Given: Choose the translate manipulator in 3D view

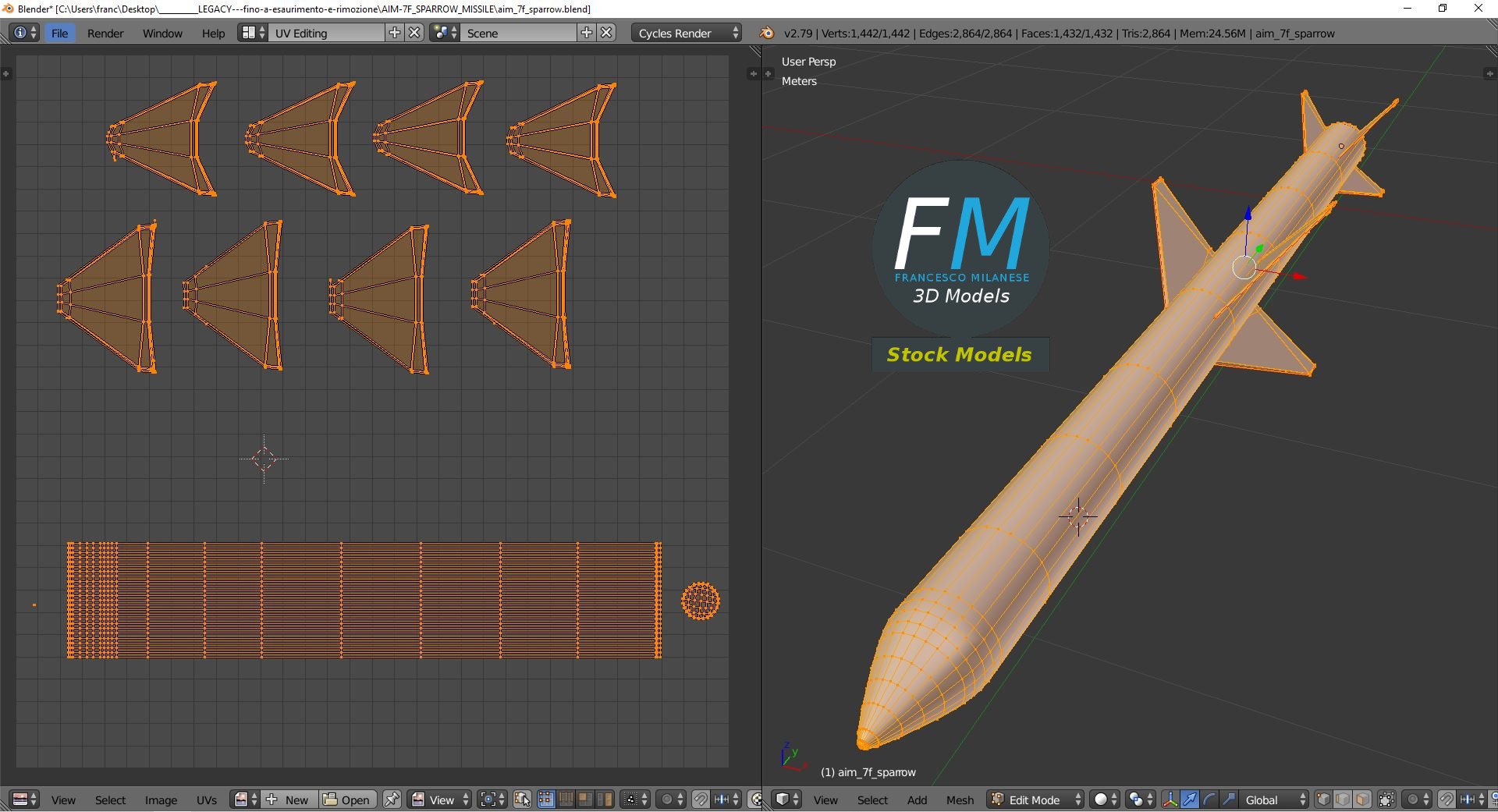Looking at the screenshot, I should pyautogui.click(x=1189, y=800).
